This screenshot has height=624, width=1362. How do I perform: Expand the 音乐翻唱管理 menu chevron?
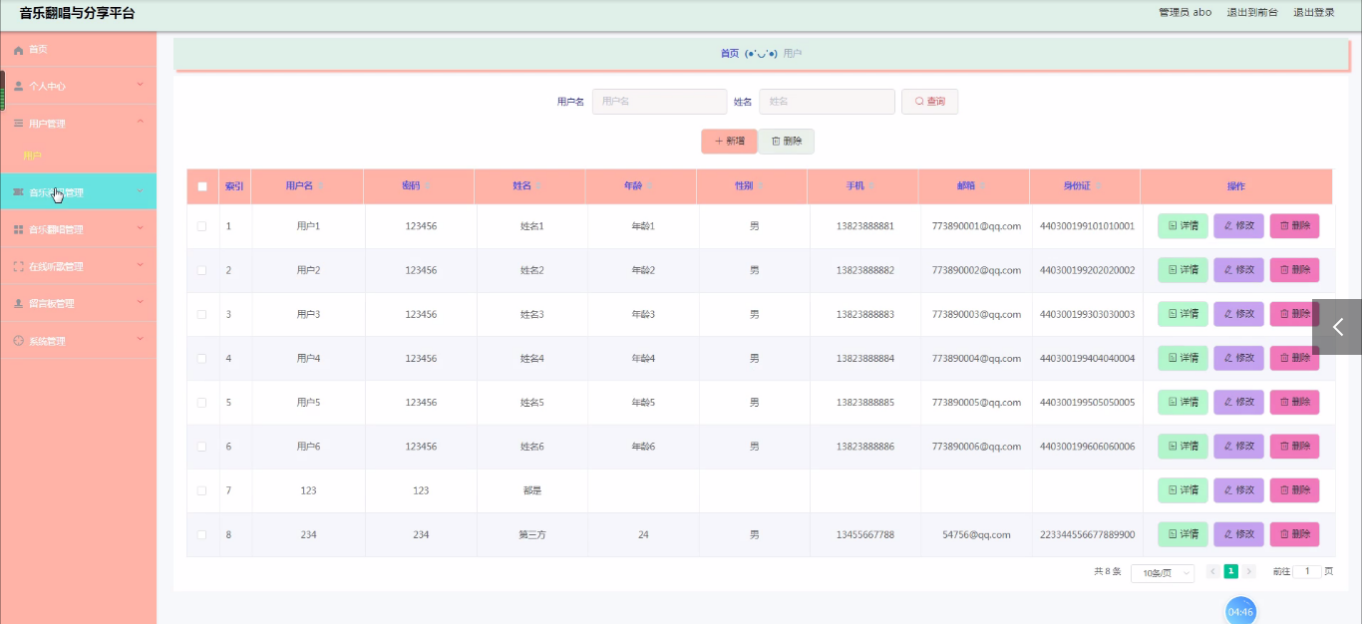pyautogui.click(x=140, y=228)
